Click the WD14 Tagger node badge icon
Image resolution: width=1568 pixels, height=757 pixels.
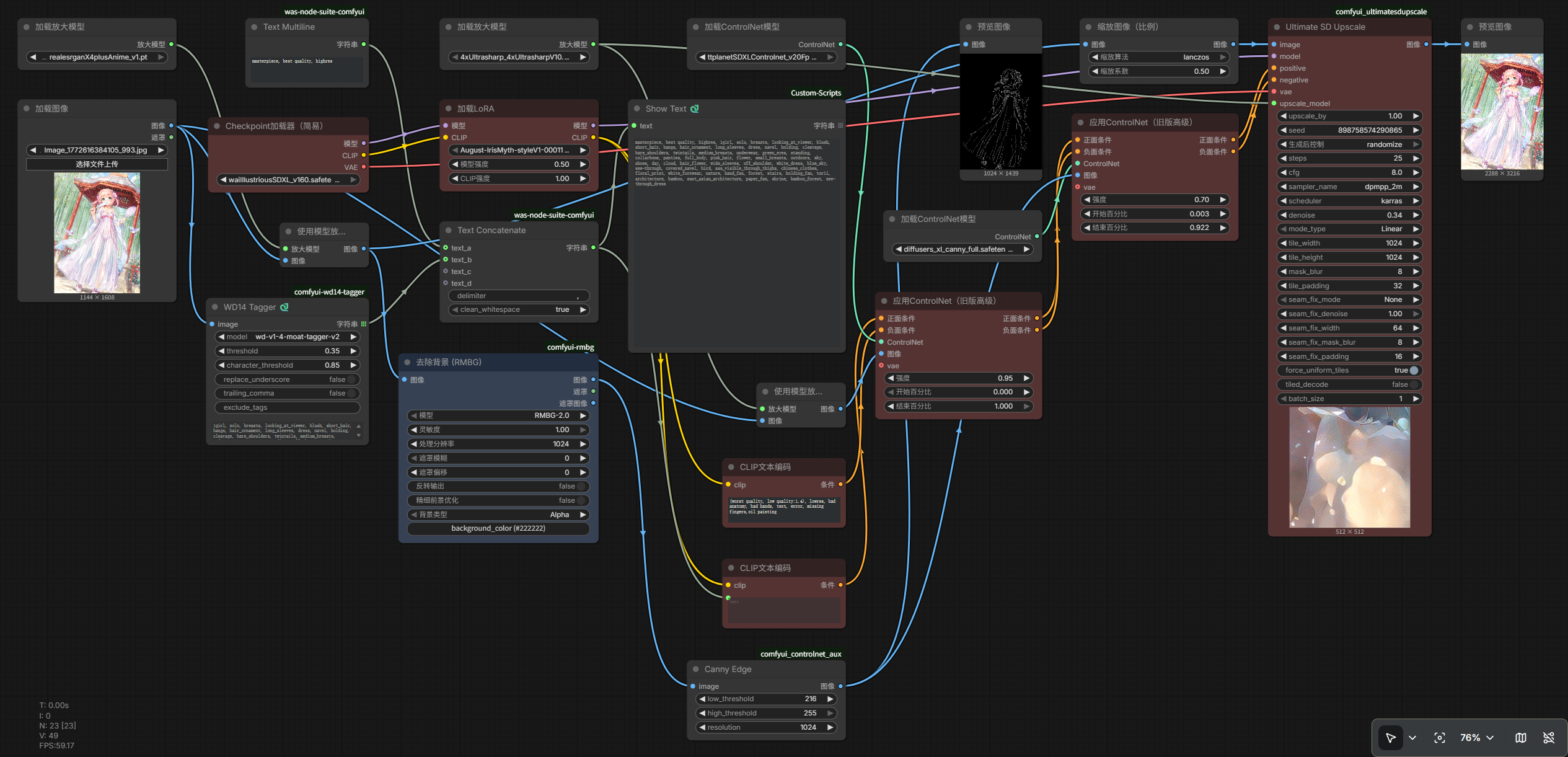[x=284, y=307]
